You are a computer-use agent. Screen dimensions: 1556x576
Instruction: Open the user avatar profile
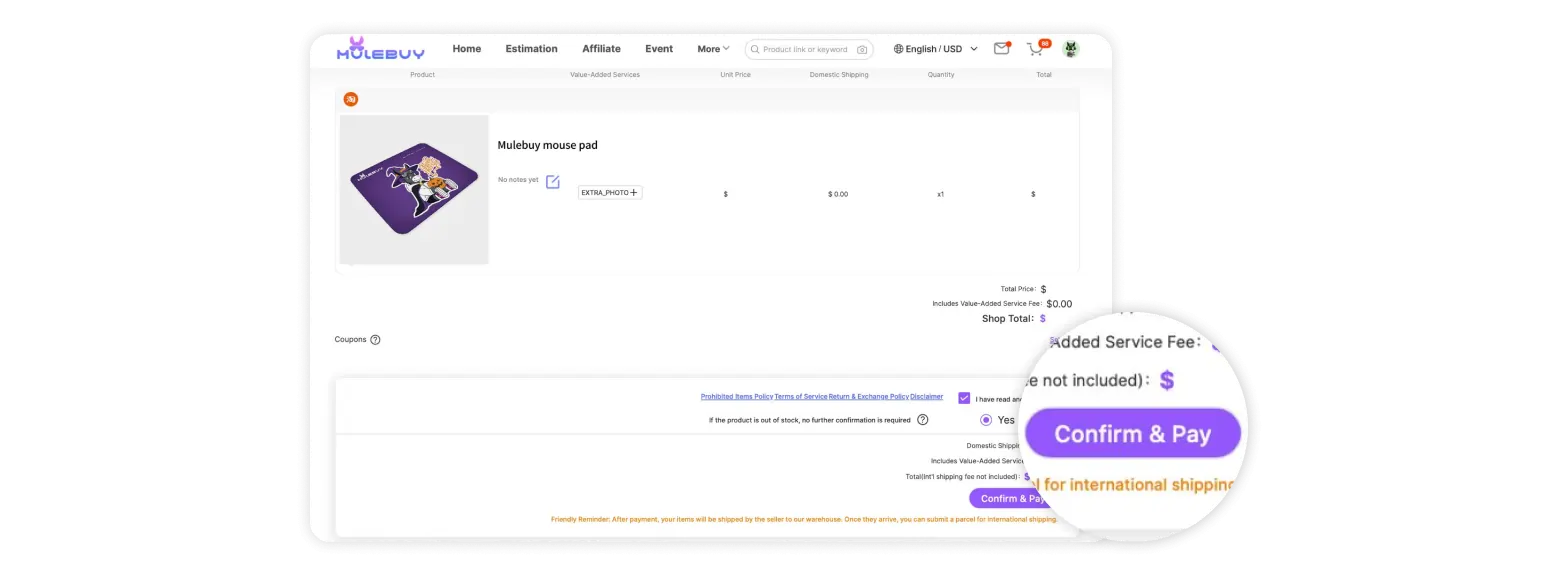[1071, 48]
